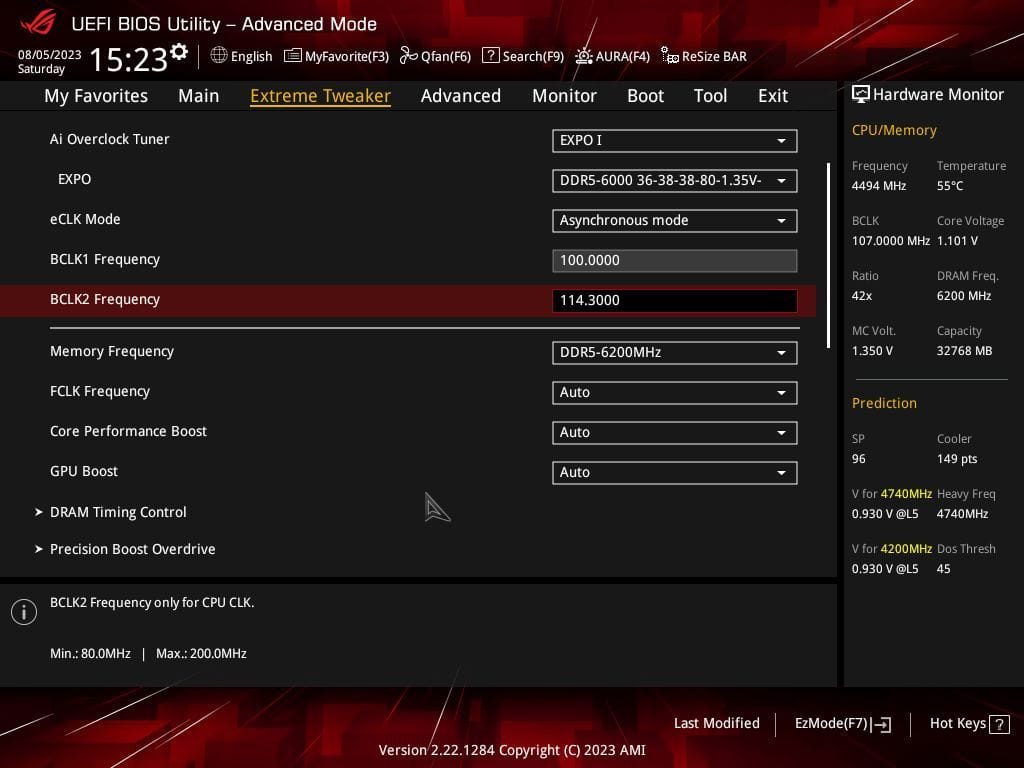This screenshot has width=1024, height=768.
Task: Click the info icon near BCLK2 description
Action: click(24, 610)
